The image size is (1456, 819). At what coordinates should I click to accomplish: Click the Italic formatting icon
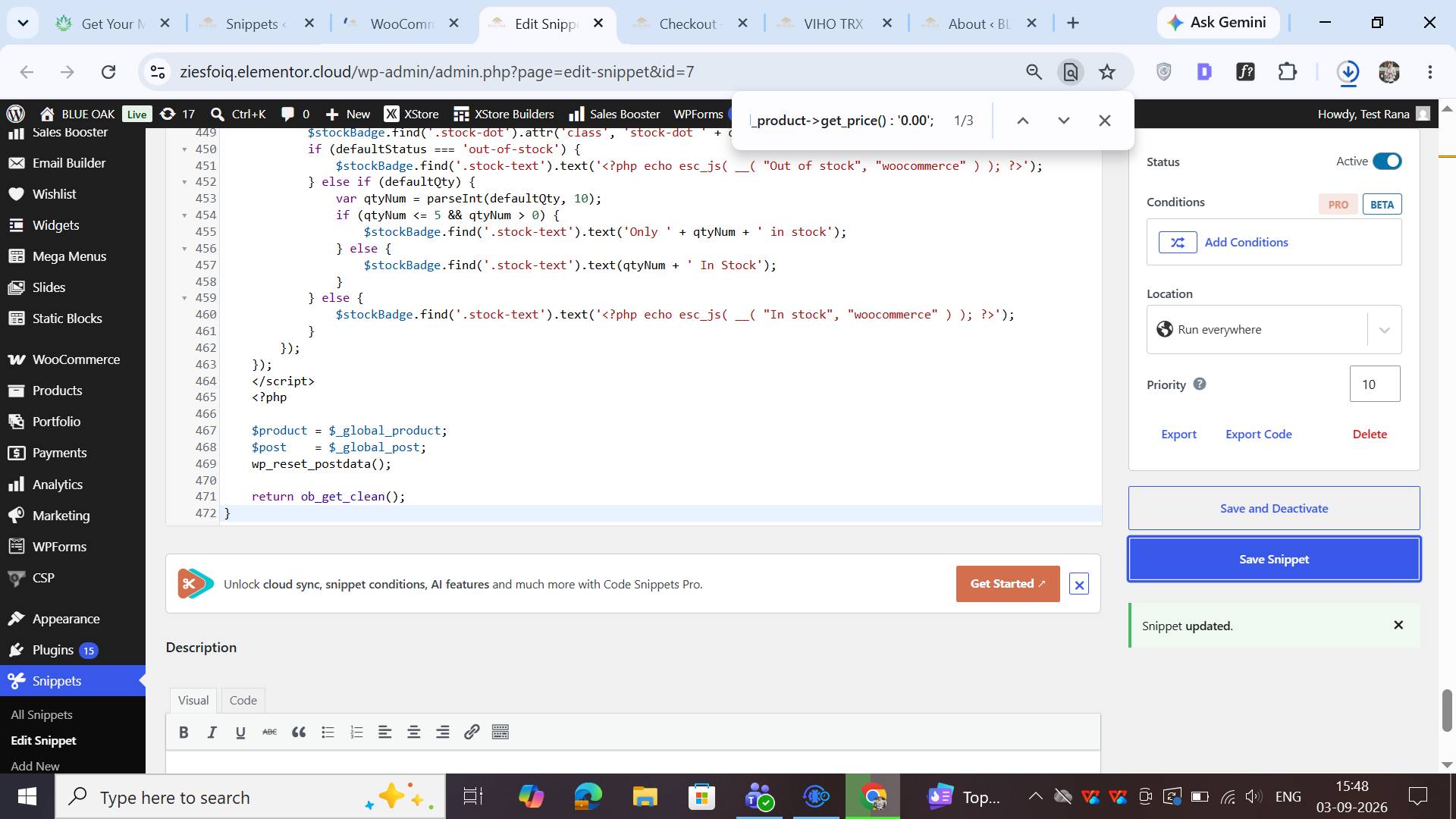pos(212,732)
